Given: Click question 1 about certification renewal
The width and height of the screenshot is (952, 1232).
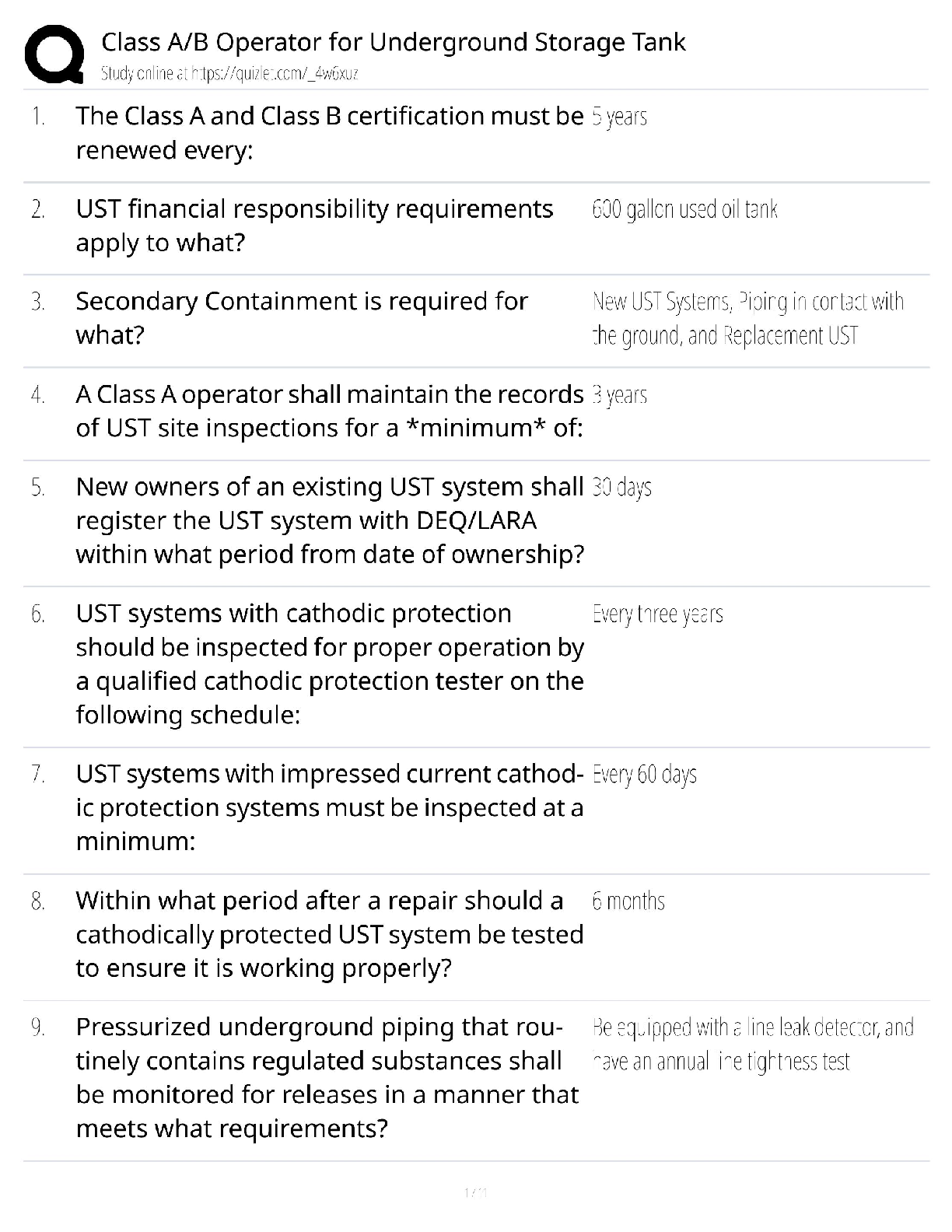Looking at the screenshot, I should coord(329,132).
